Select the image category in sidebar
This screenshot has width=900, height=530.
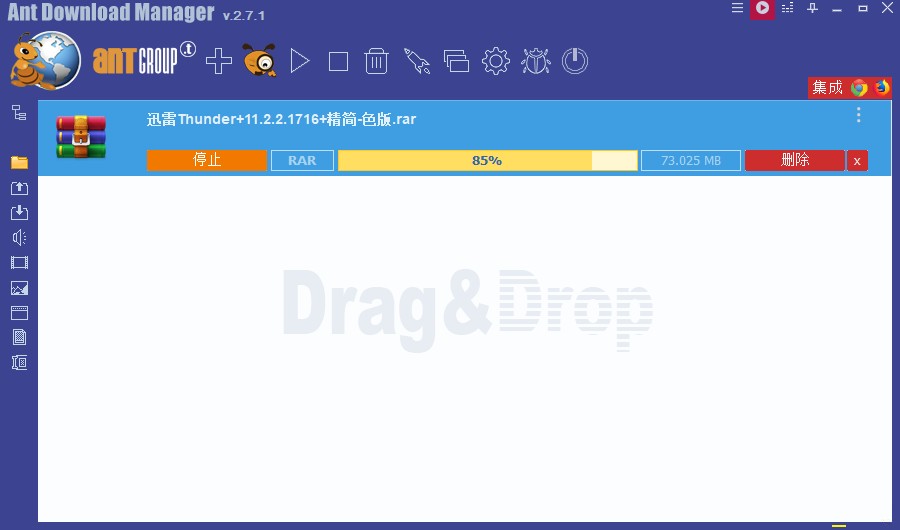point(19,288)
